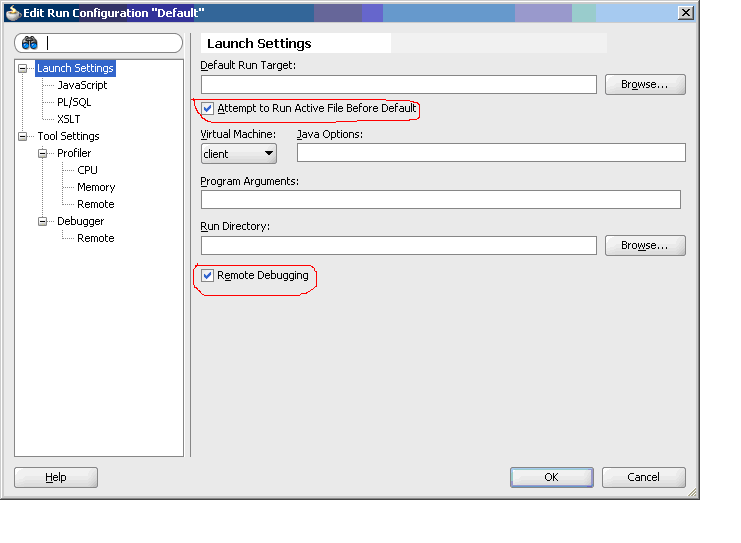Click the Default Run Target field
Viewport: 741px width, 543px height.
tap(398, 85)
